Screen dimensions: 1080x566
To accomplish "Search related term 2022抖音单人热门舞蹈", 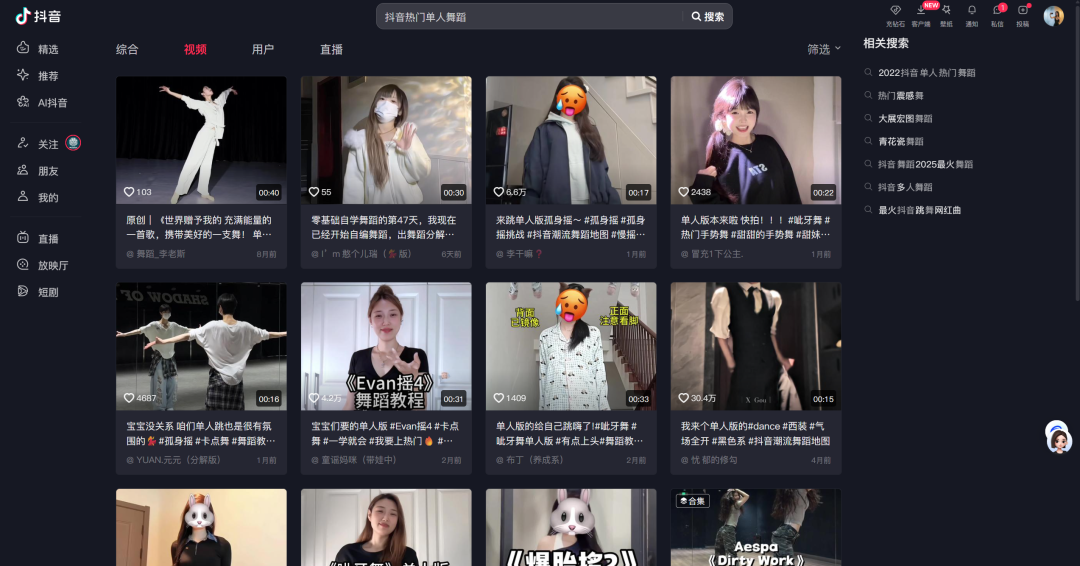I will tap(926, 72).
